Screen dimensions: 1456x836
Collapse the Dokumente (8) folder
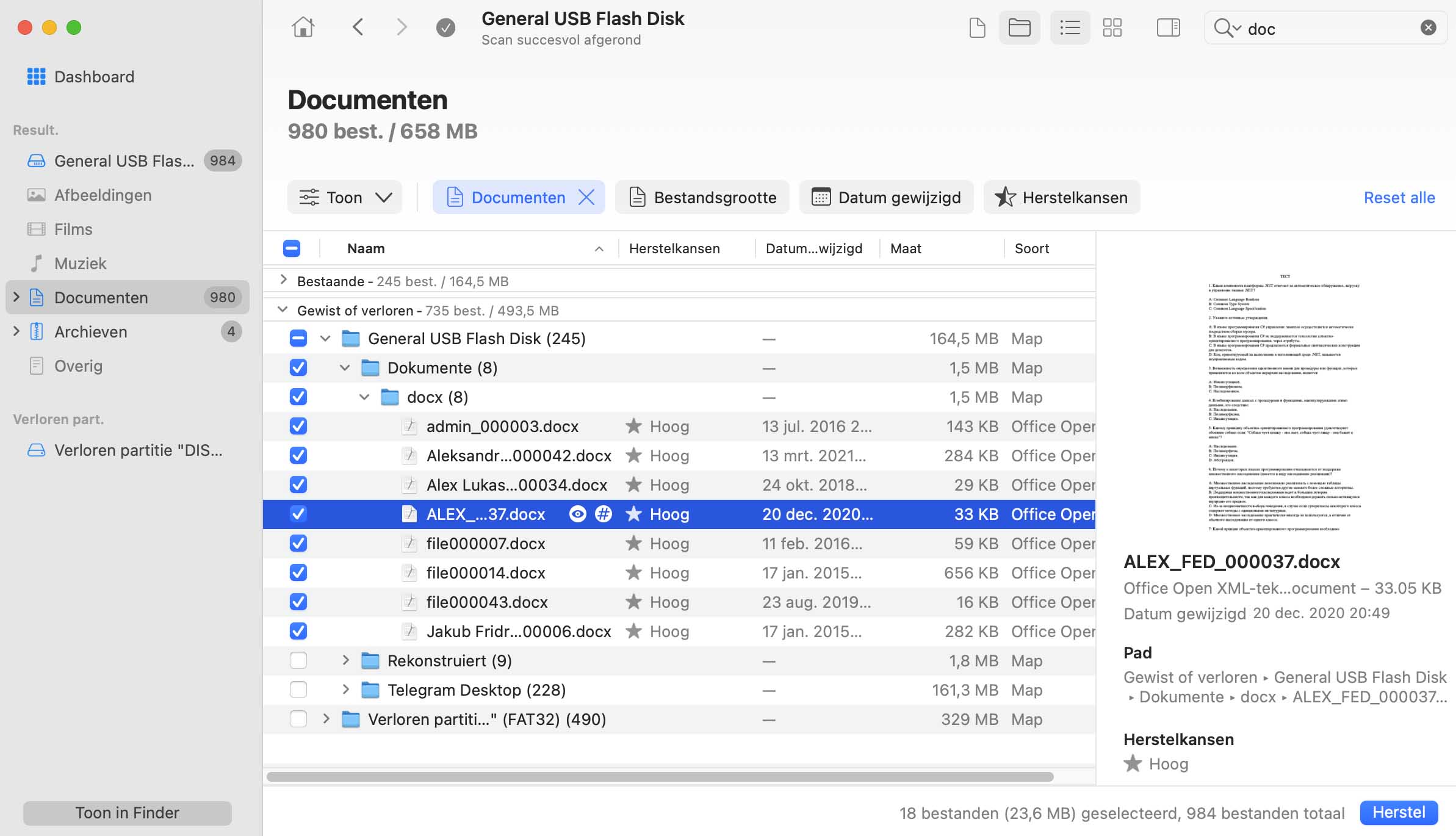click(345, 368)
